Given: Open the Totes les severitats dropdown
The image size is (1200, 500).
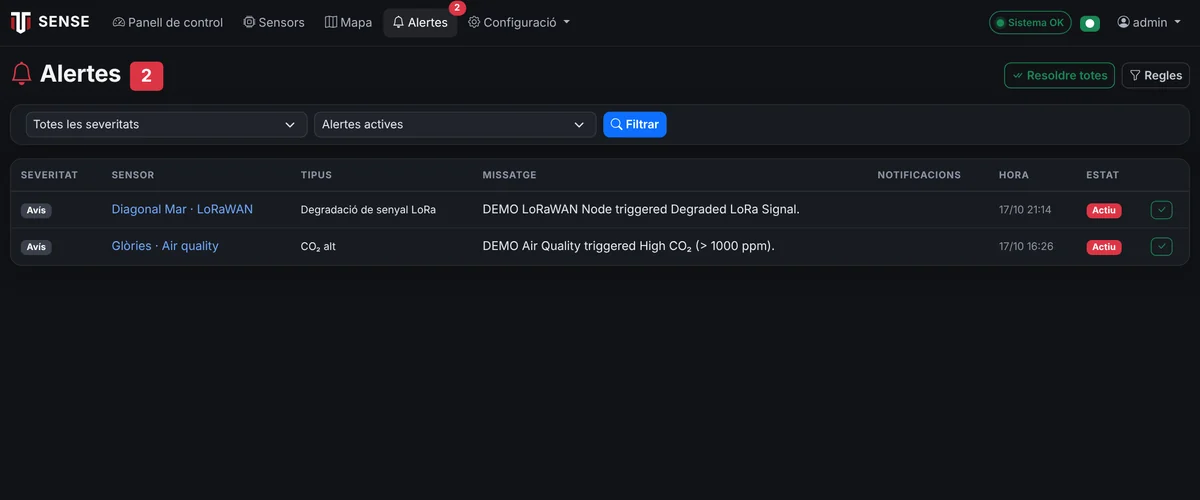Looking at the screenshot, I should [x=166, y=124].
